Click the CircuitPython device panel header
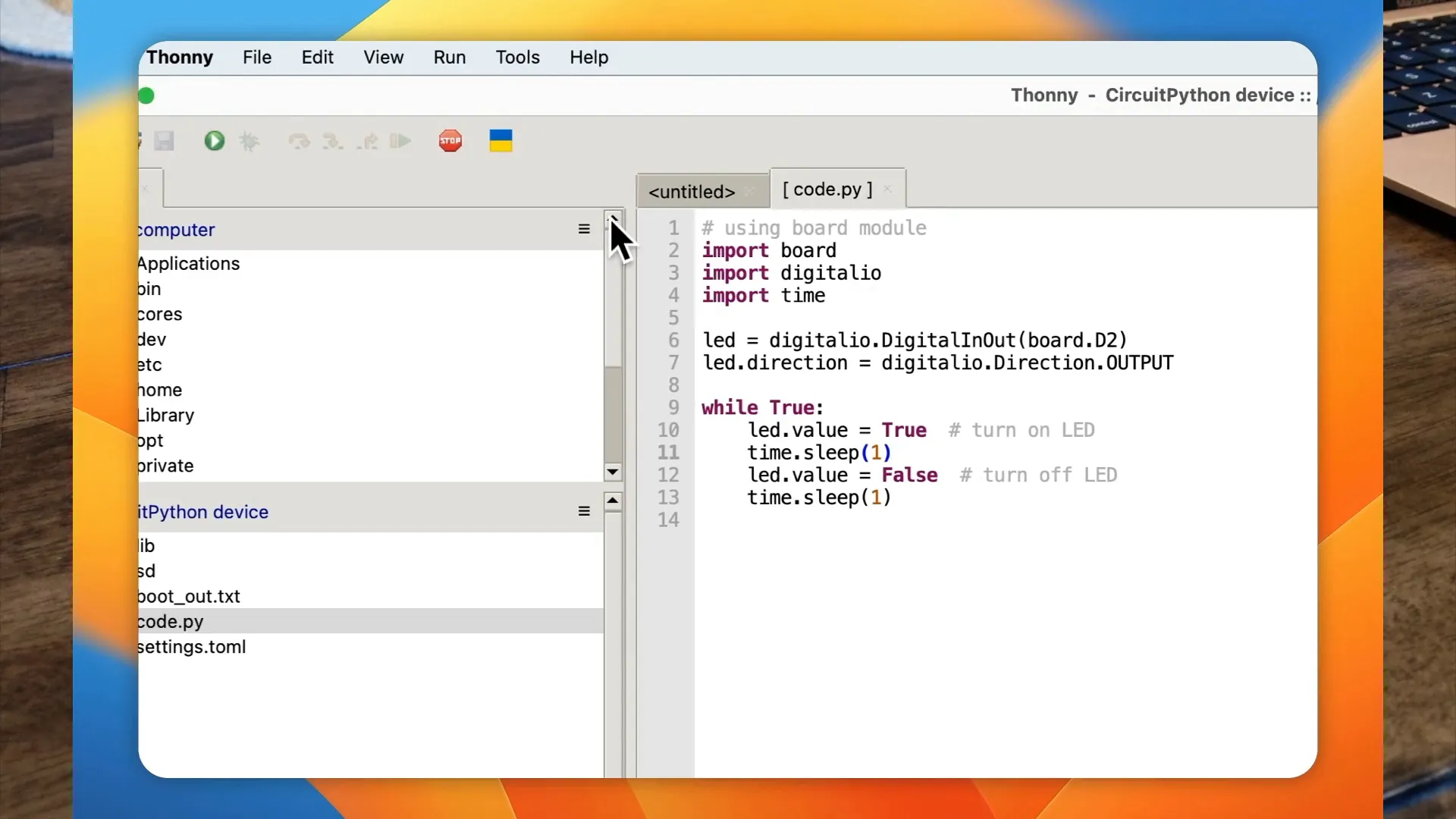The width and height of the screenshot is (1456, 819). point(203,512)
